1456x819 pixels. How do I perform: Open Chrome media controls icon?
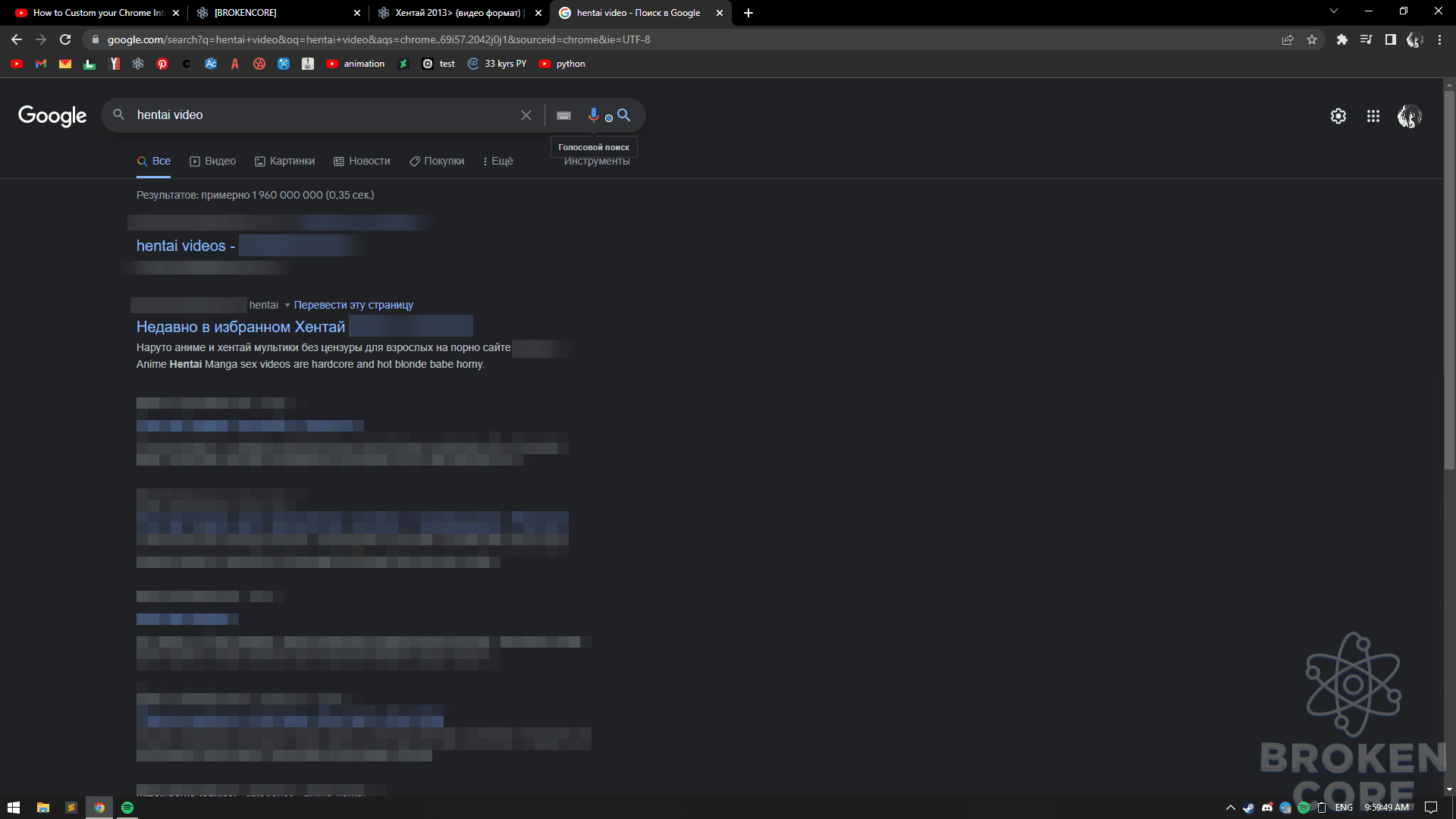click(x=1367, y=39)
